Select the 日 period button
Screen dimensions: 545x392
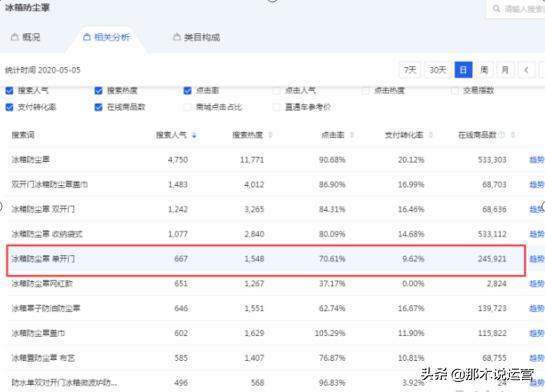pos(463,70)
